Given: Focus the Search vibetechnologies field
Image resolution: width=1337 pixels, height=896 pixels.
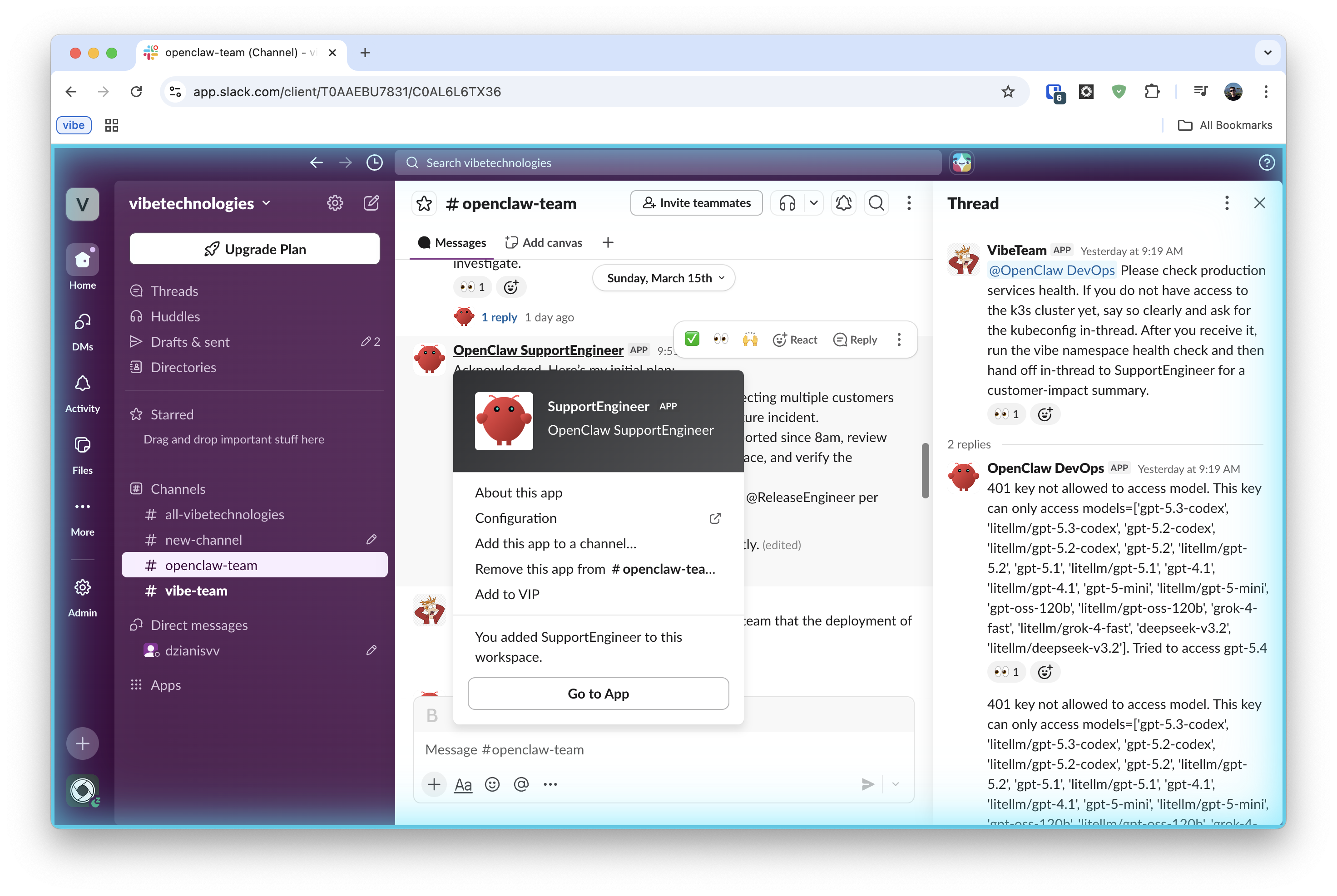Looking at the screenshot, I should pyautogui.click(x=668, y=163).
